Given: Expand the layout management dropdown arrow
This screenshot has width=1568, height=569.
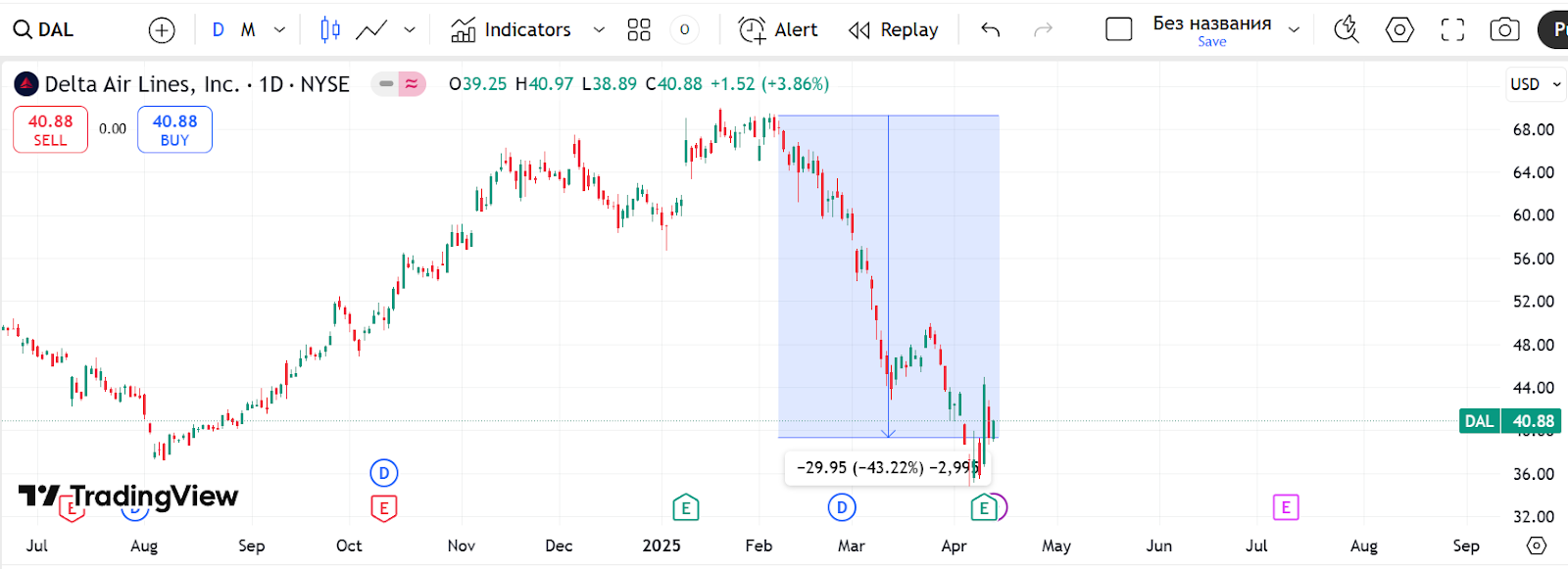Looking at the screenshot, I should coord(1294,30).
